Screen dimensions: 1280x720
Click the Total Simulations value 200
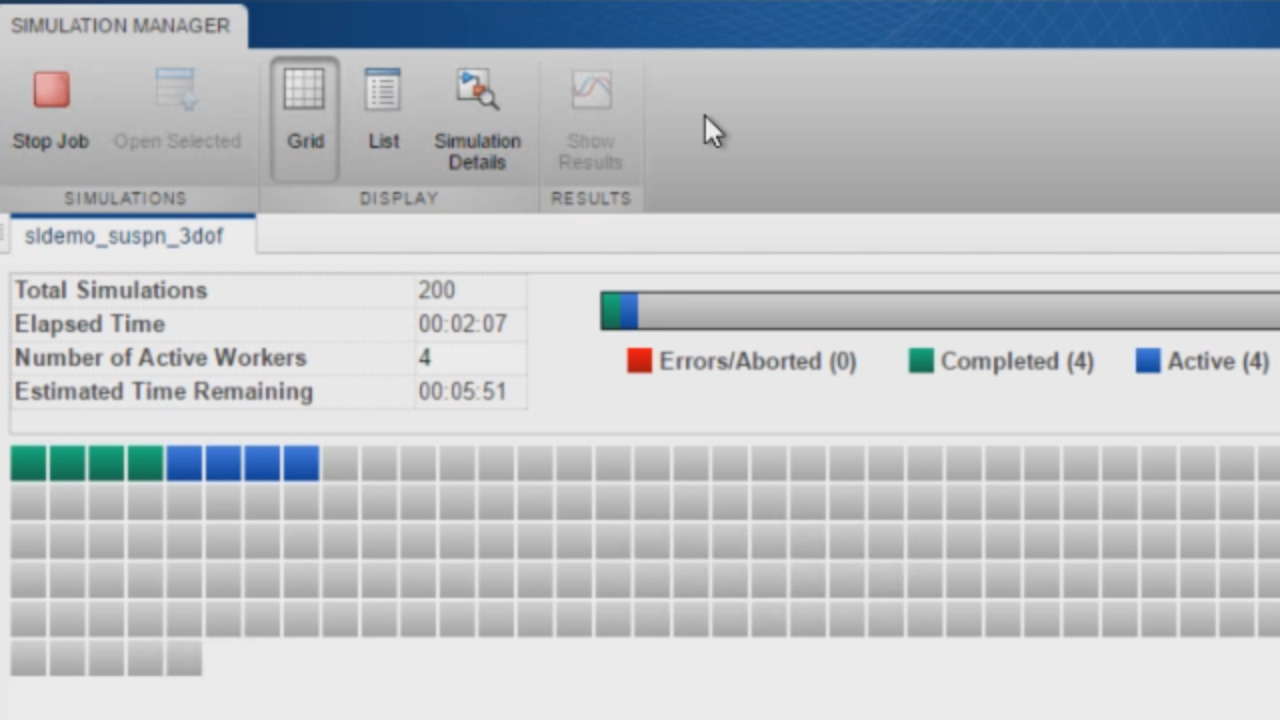click(x=436, y=290)
